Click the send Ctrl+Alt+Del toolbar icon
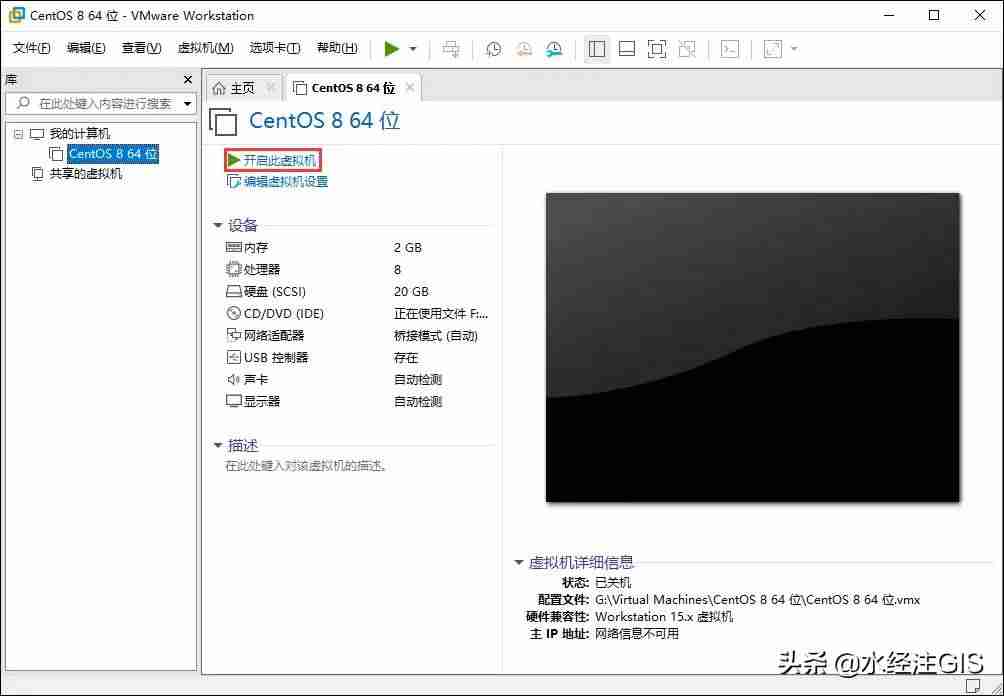This screenshot has height=696, width=1004. pos(451,49)
